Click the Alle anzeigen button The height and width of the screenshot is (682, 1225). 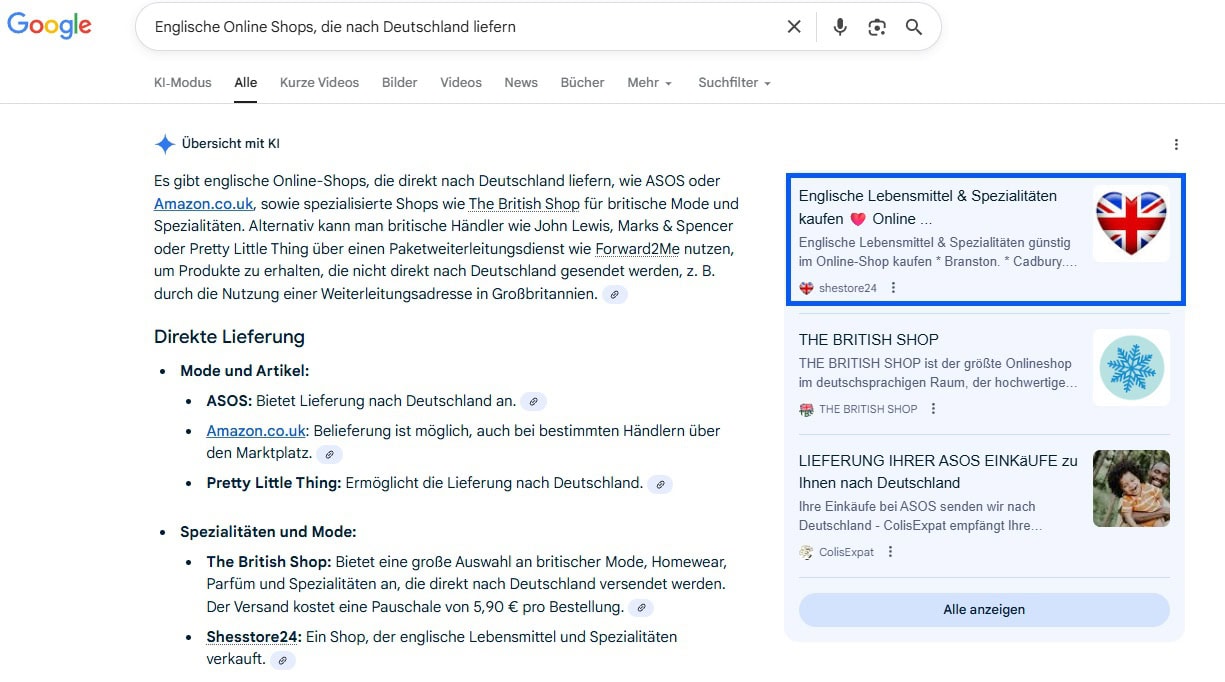(983, 609)
